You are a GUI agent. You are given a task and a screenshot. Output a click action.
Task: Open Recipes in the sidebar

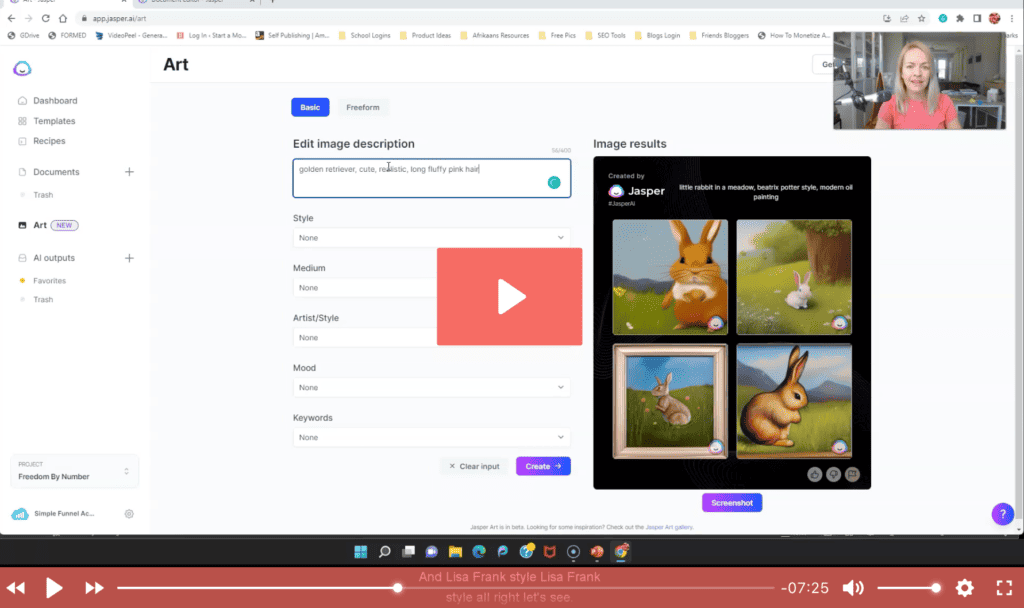[x=49, y=140]
